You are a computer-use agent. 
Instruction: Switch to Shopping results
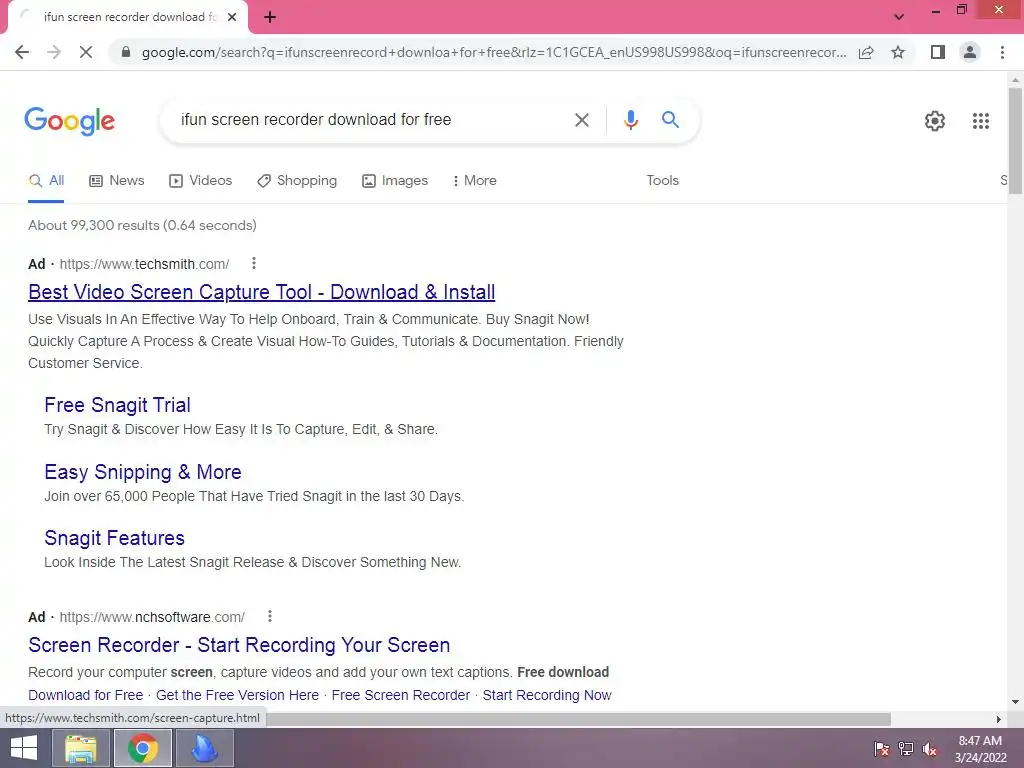tap(297, 181)
